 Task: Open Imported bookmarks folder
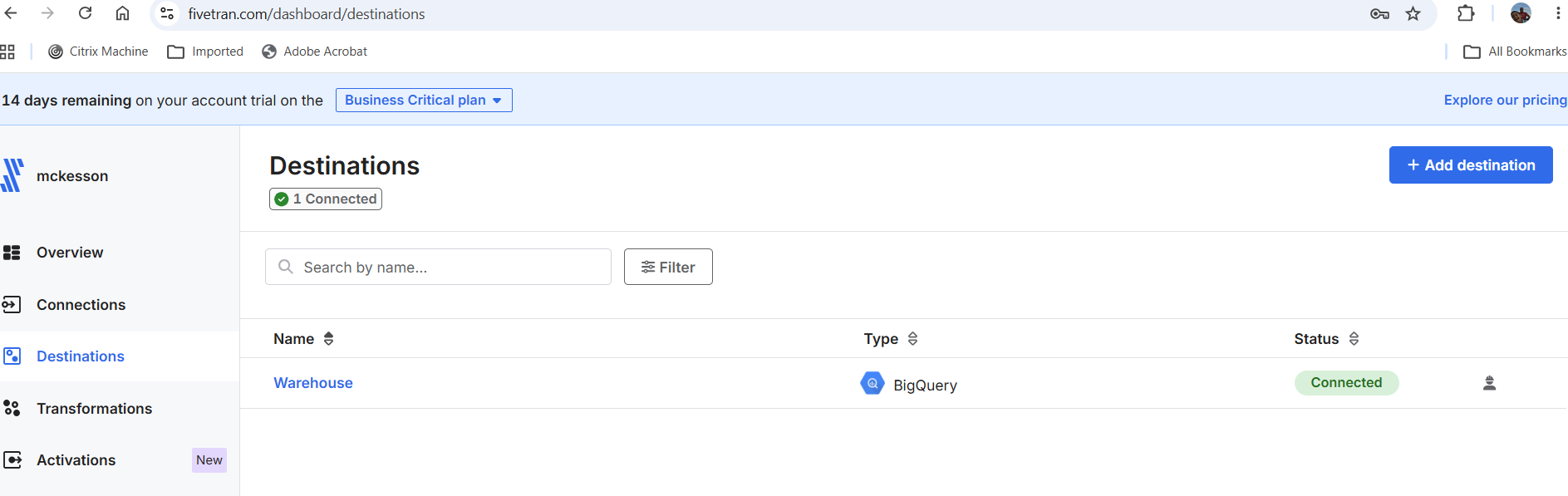[x=205, y=52]
